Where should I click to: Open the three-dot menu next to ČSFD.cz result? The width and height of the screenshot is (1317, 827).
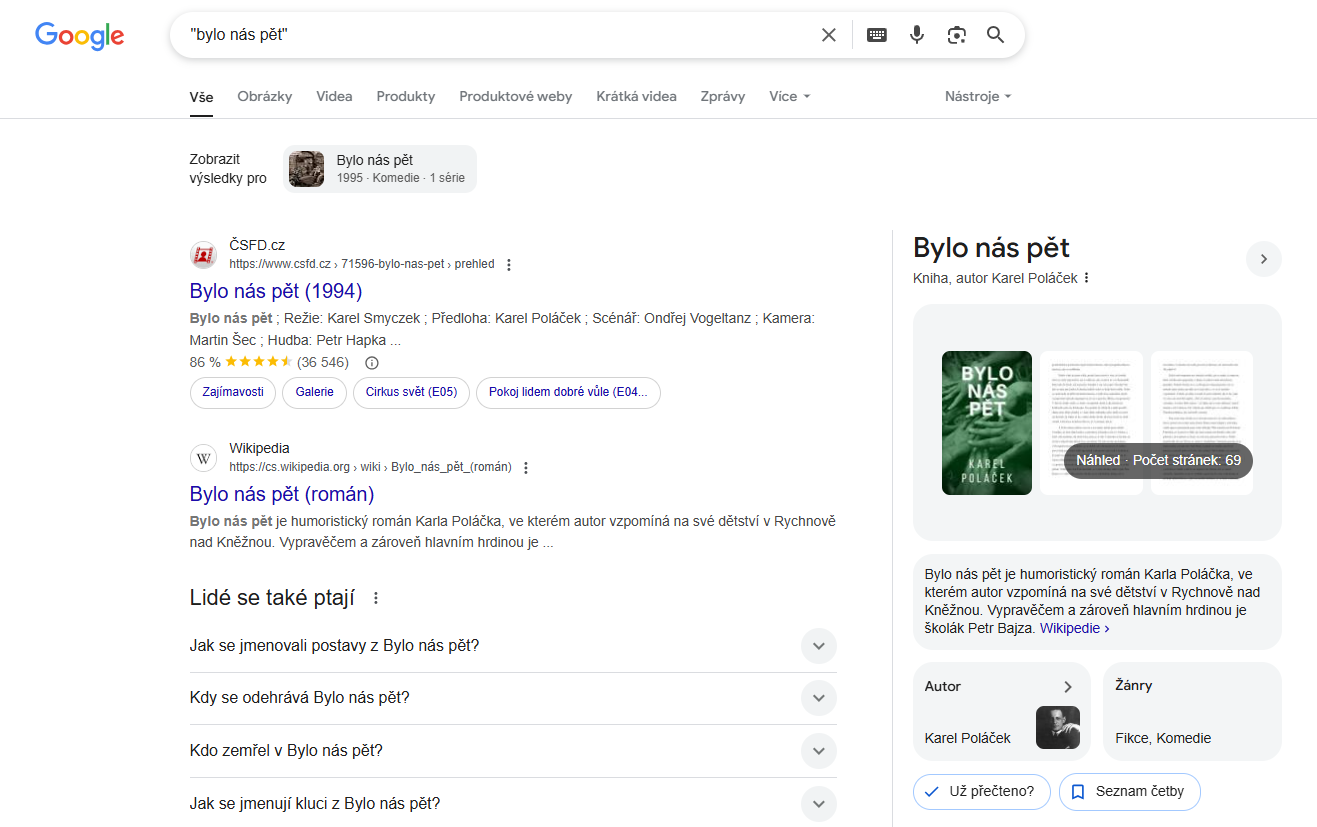point(509,264)
